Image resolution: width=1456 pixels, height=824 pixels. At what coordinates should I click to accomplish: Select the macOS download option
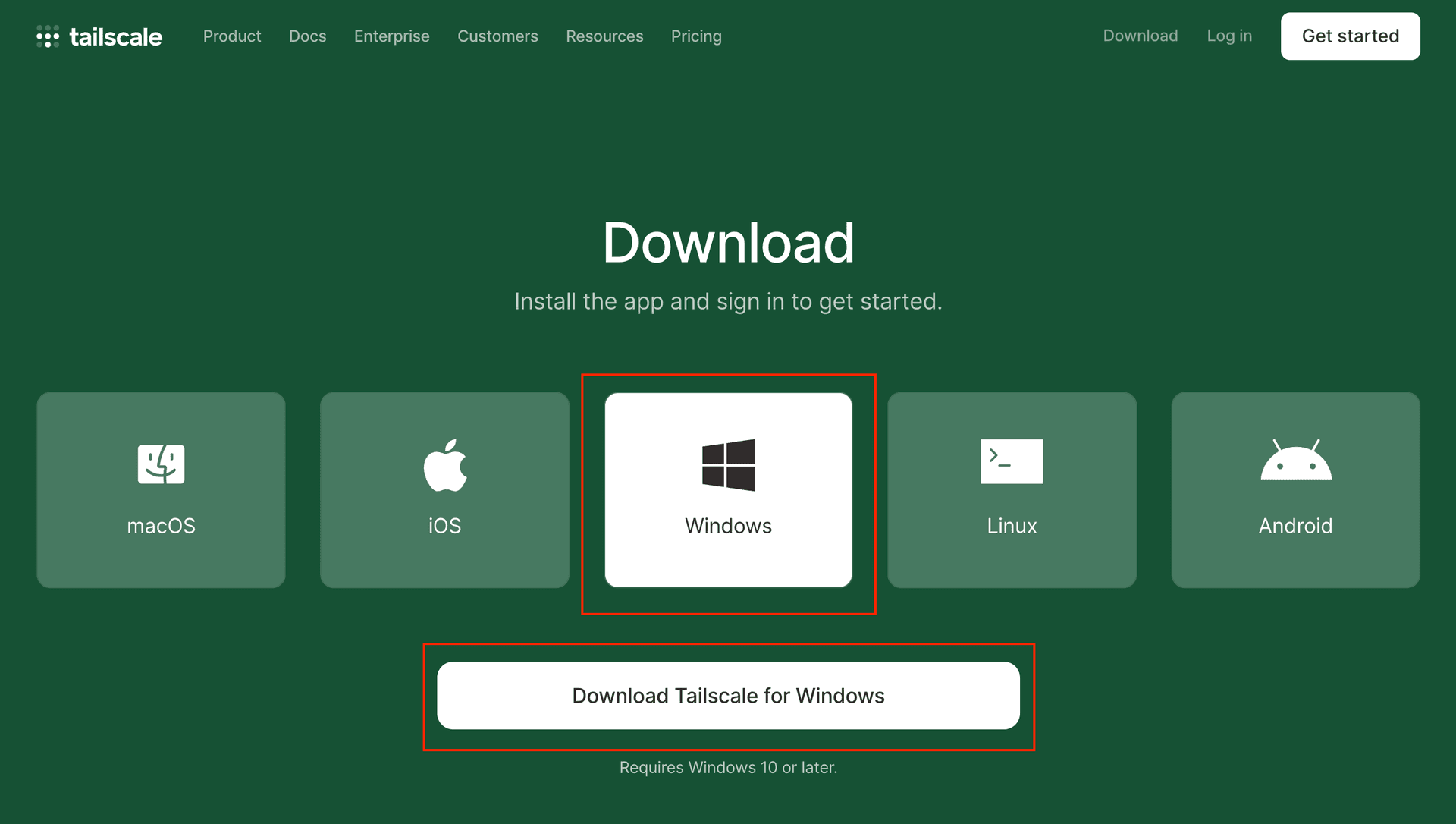(x=161, y=490)
